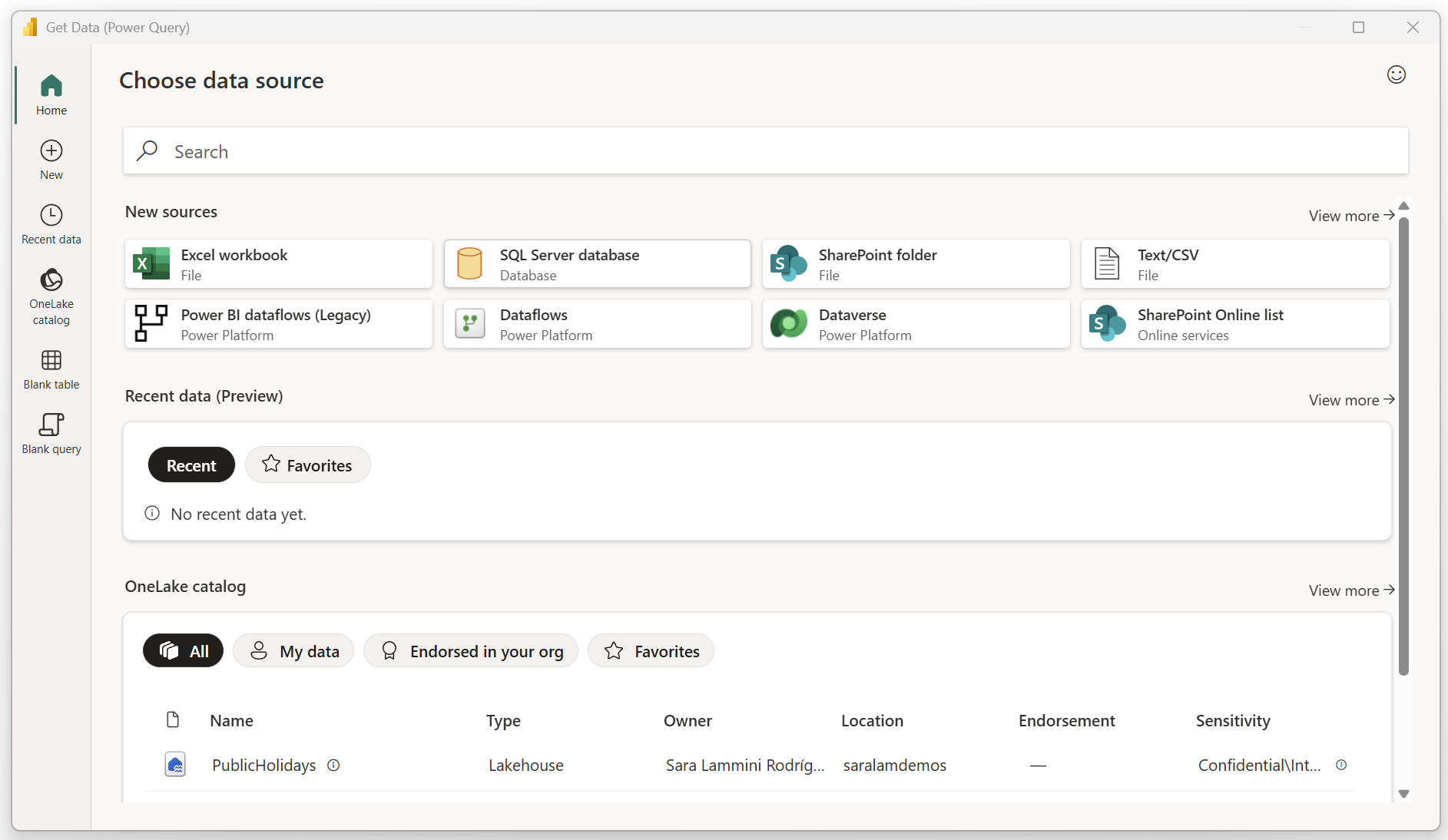Choose the SQL Server database card label
The height and width of the screenshot is (840, 1448).
coord(569,255)
